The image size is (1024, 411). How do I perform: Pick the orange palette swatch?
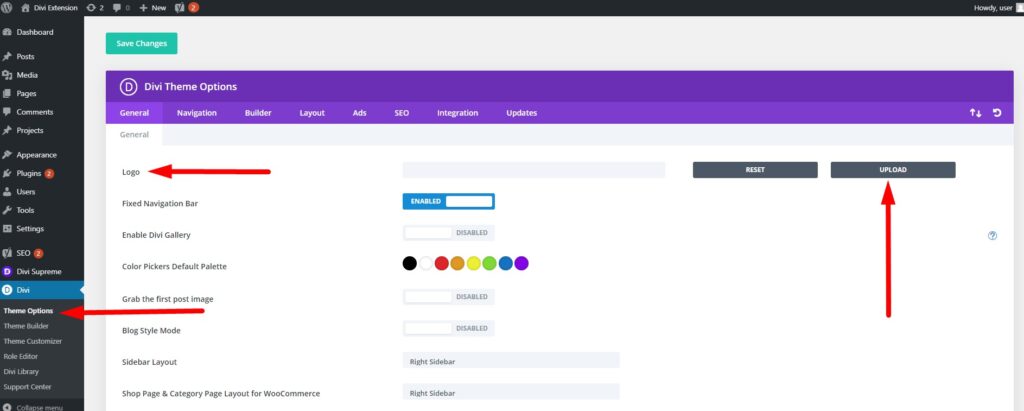click(457, 263)
